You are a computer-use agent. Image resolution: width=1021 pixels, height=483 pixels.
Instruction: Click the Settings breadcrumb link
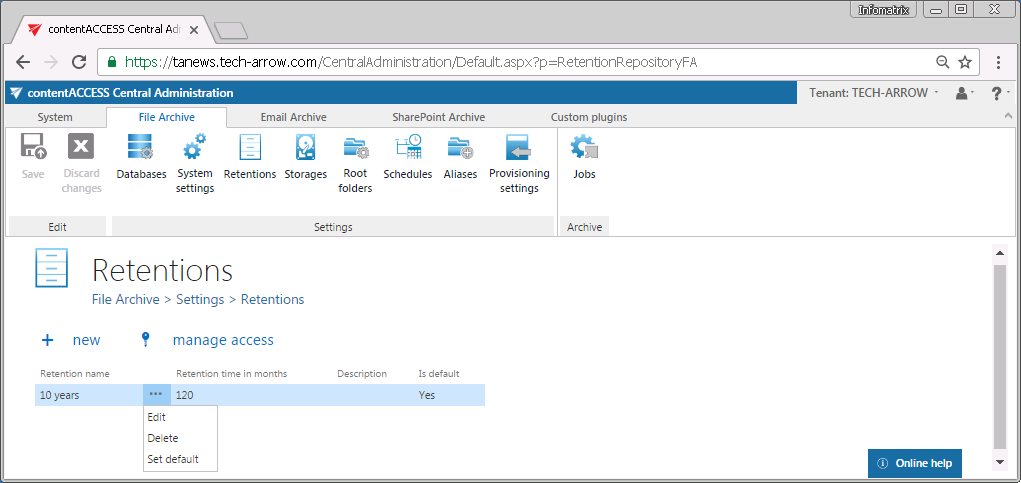200,299
